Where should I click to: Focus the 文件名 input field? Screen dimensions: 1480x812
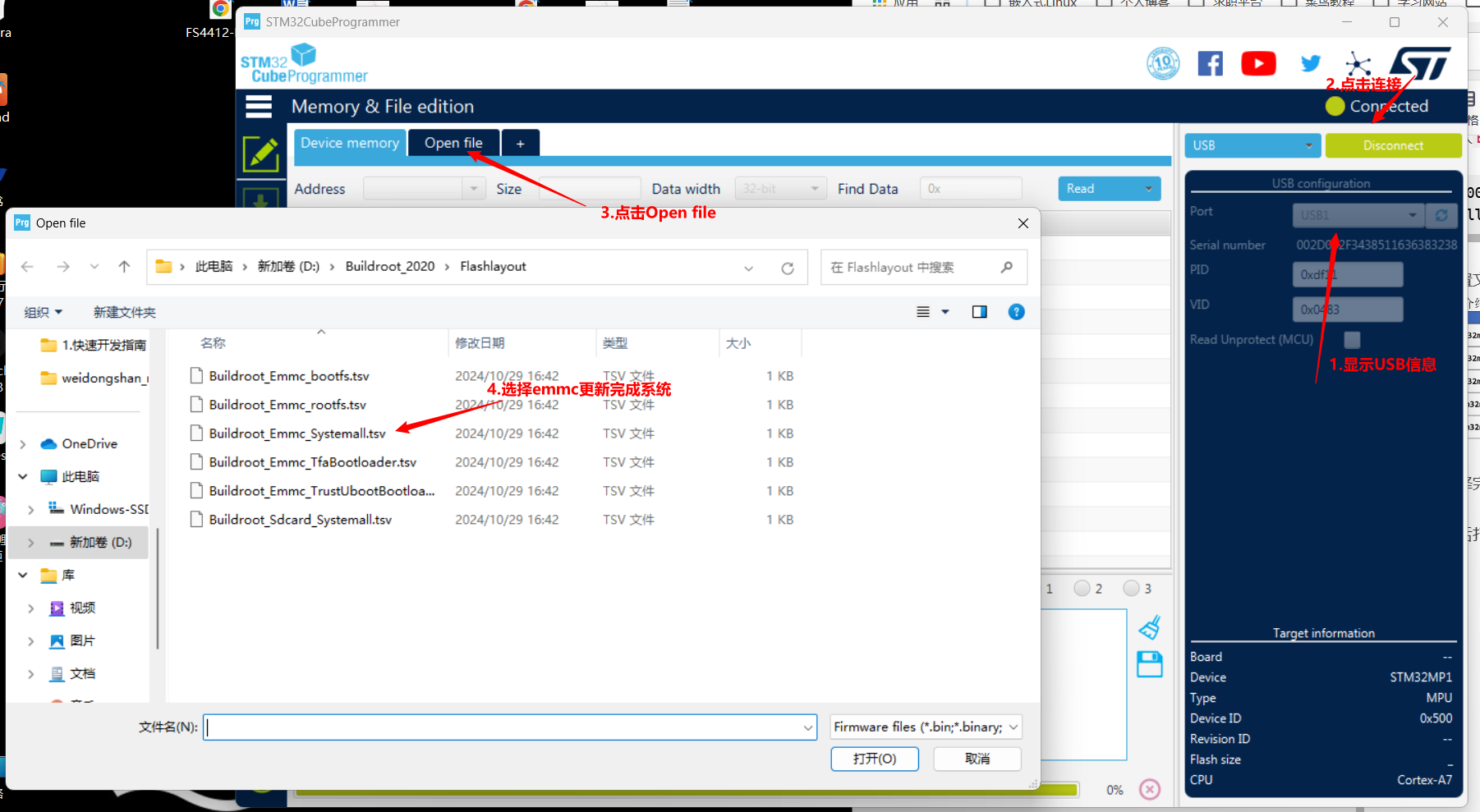tap(509, 727)
